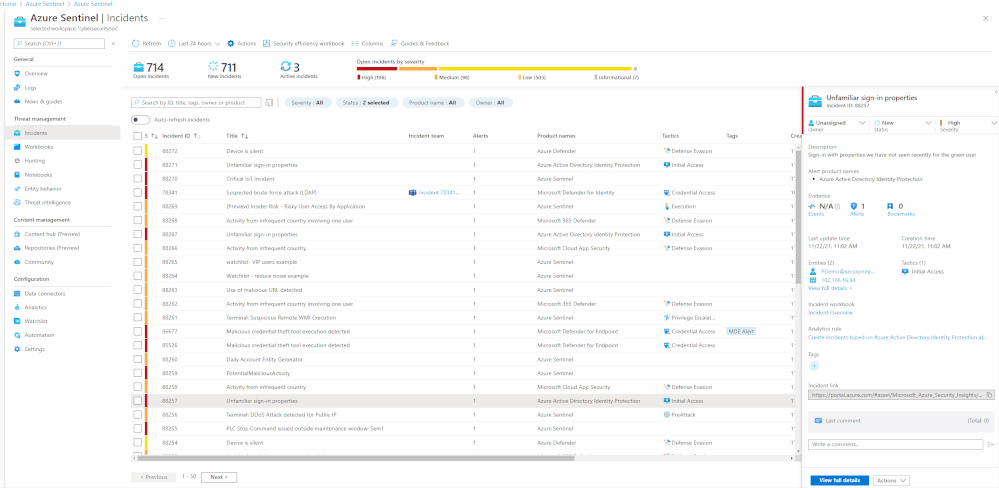Screen dimensions: 999x488
Task: Sort by Title column header
Action: (x=237, y=136)
